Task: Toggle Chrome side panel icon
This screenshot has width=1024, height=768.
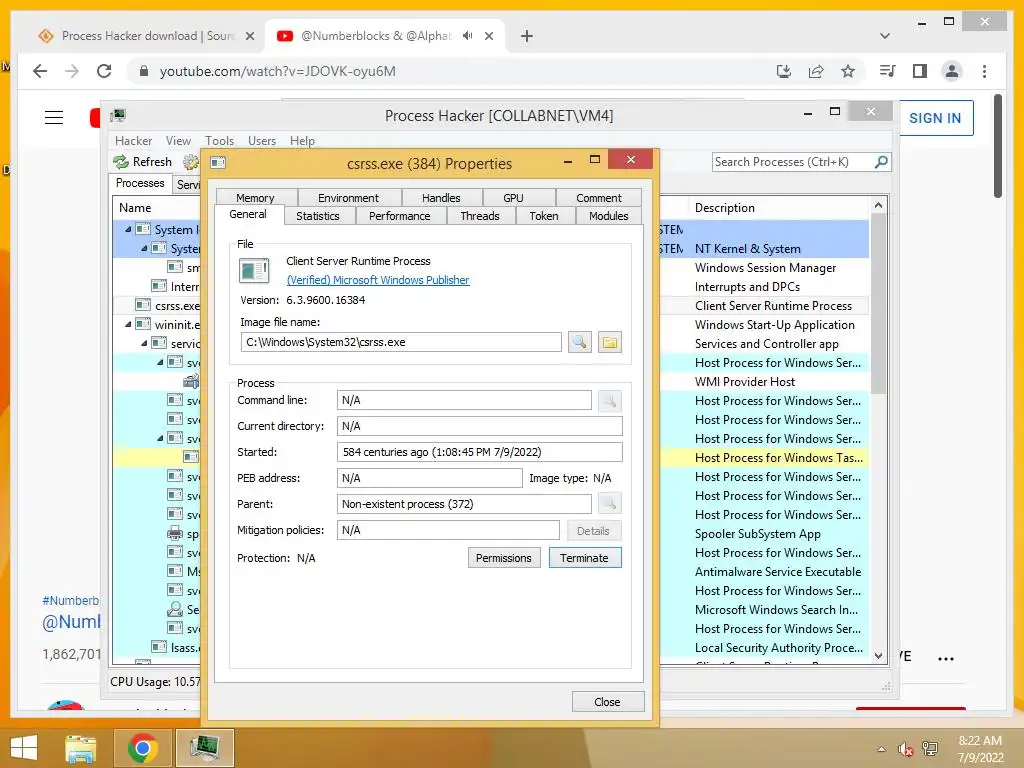Action: pos(920,71)
